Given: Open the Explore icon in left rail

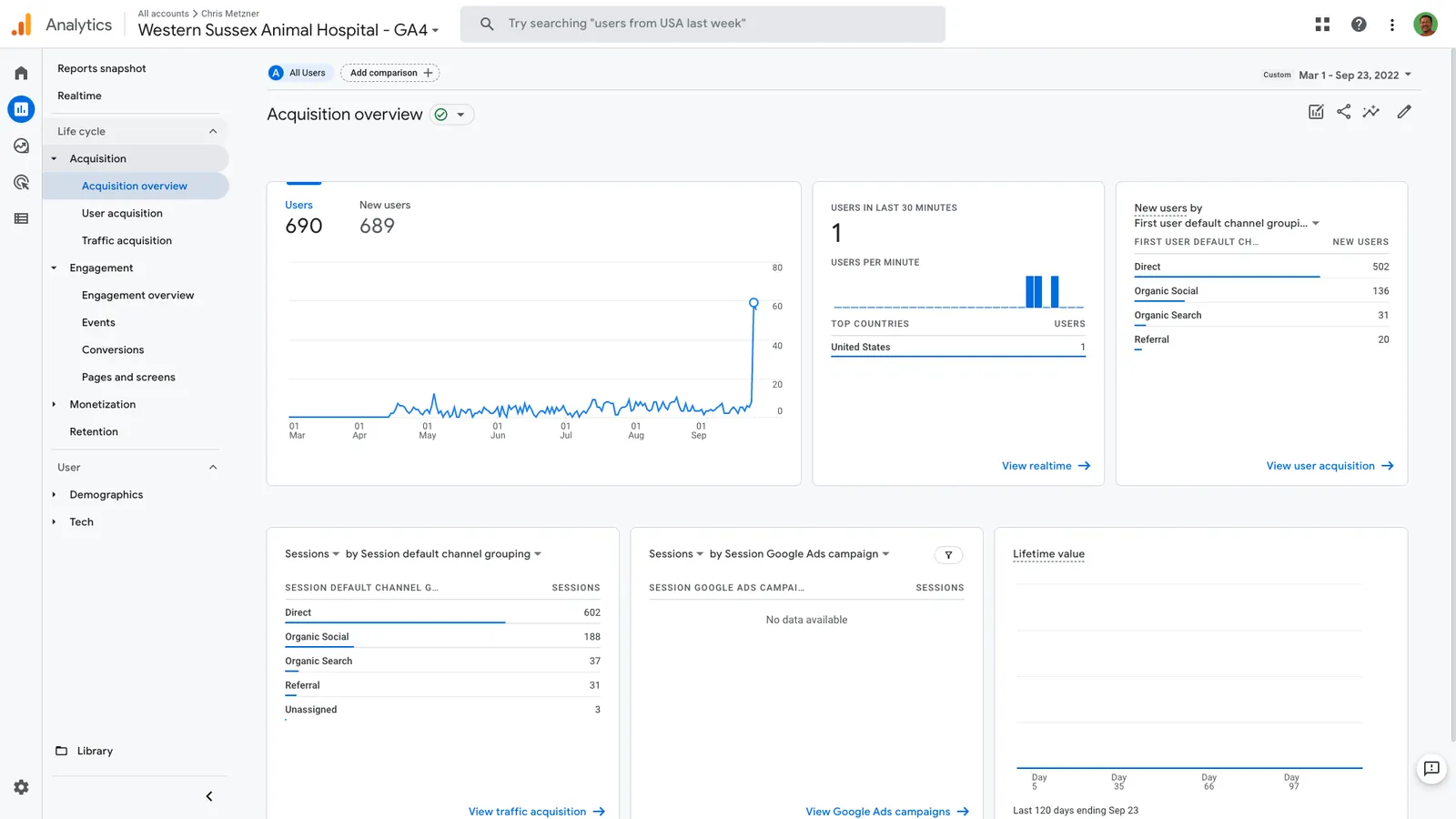Looking at the screenshot, I should click(x=21, y=146).
